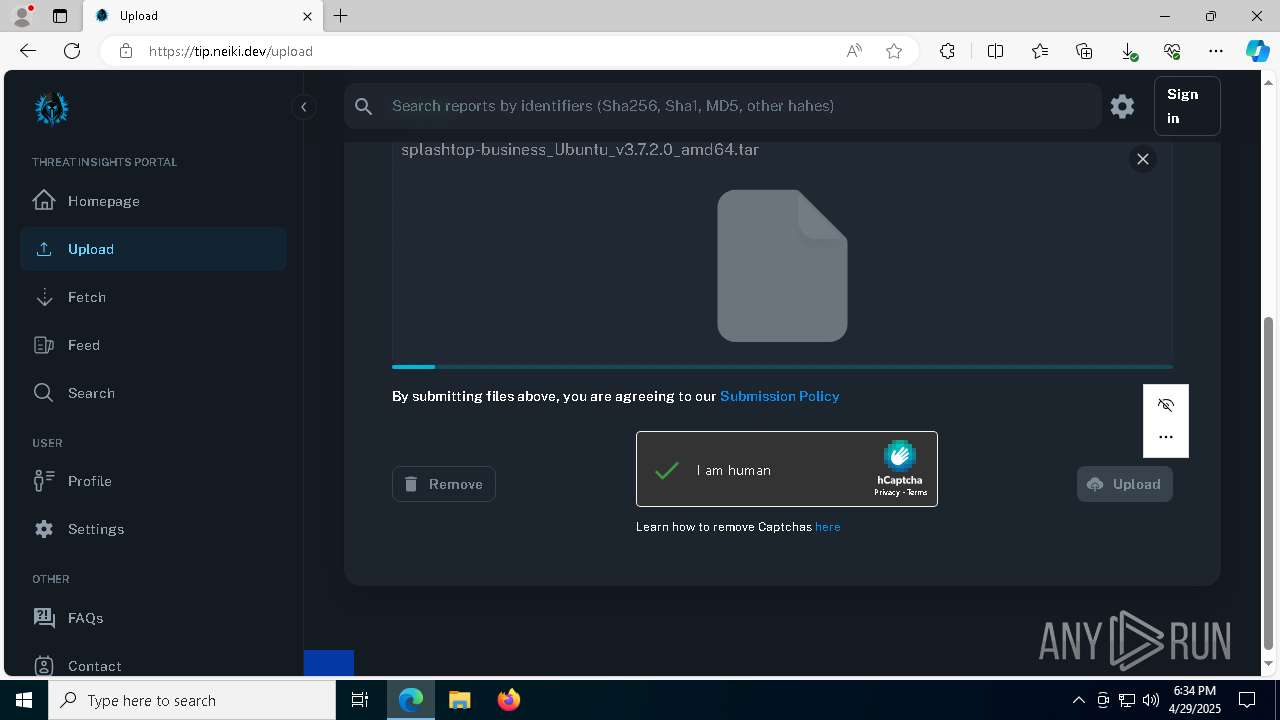The height and width of the screenshot is (720, 1280).
Task: Open the Submission Policy link
Action: pyautogui.click(x=780, y=396)
